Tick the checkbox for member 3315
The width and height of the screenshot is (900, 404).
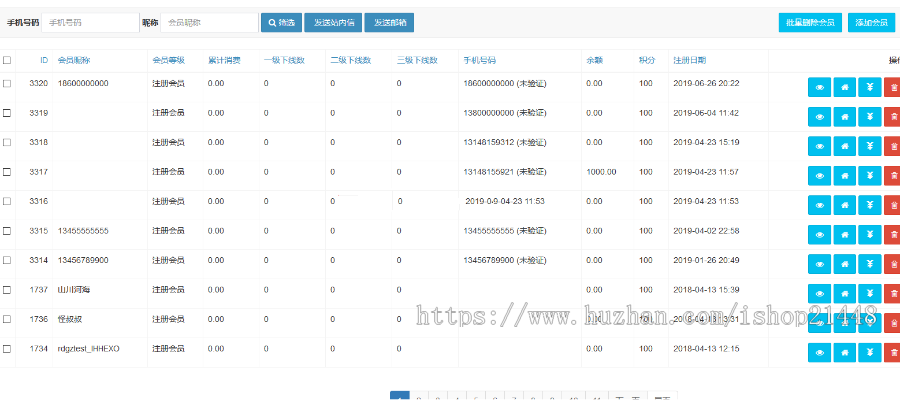click(7, 231)
